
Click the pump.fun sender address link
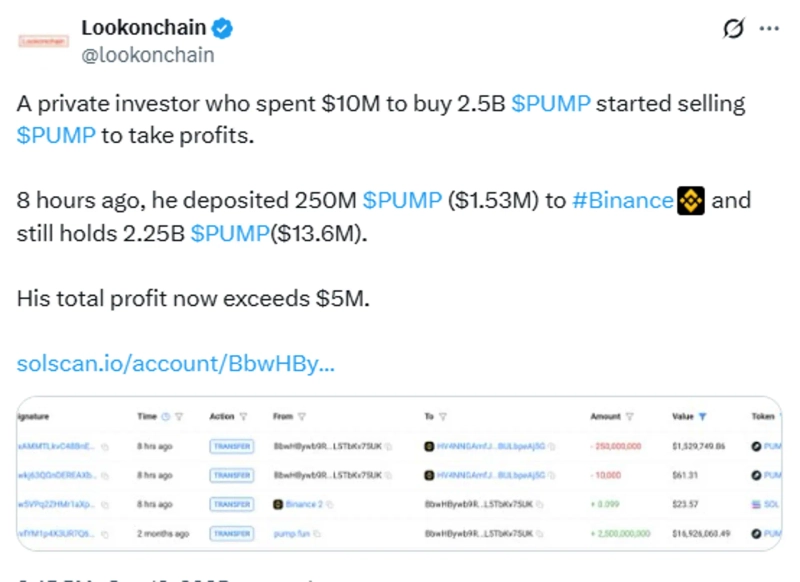(x=291, y=534)
